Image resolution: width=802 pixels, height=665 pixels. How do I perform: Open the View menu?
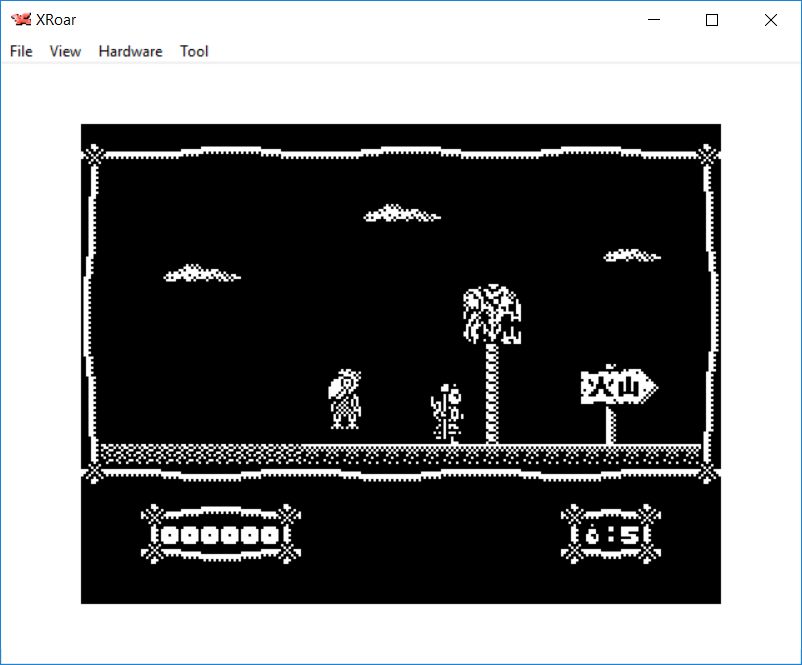(x=65, y=51)
